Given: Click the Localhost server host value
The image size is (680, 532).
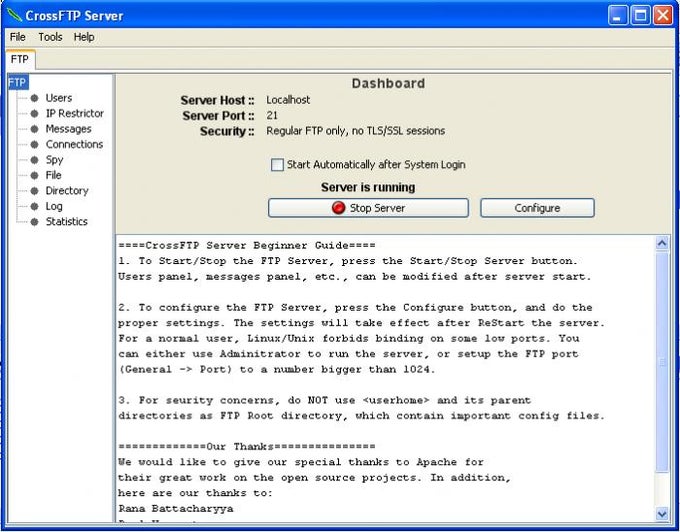Looking at the screenshot, I should coord(288,100).
